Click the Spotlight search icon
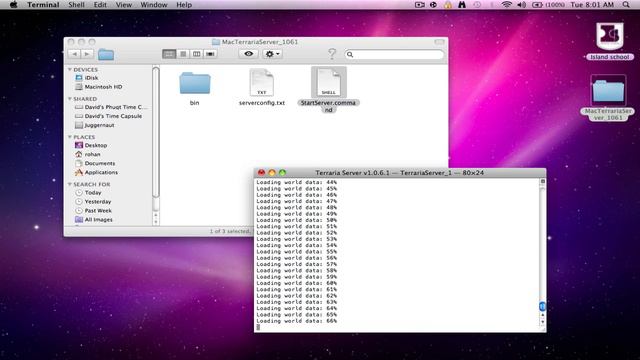 pos(626,5)
